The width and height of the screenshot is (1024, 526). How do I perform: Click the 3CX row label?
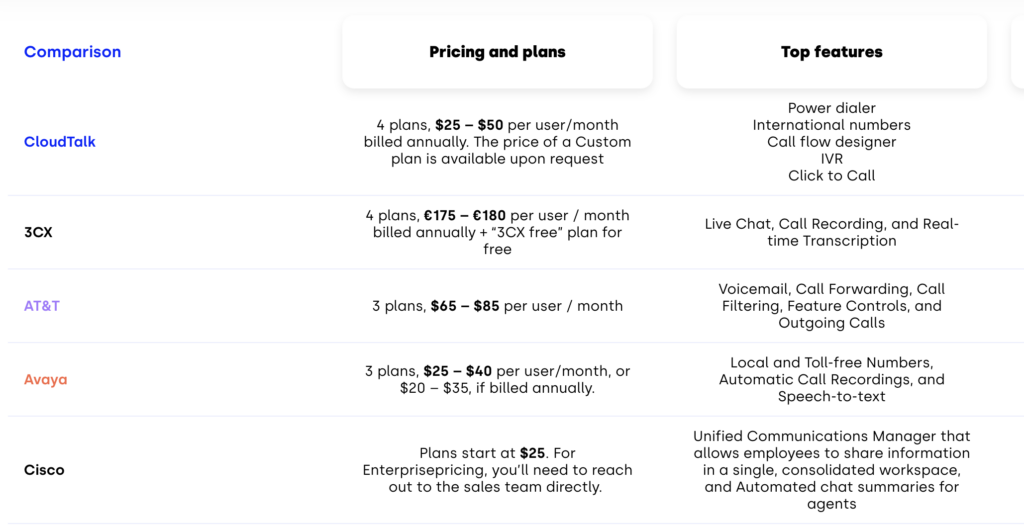[40, 232]
